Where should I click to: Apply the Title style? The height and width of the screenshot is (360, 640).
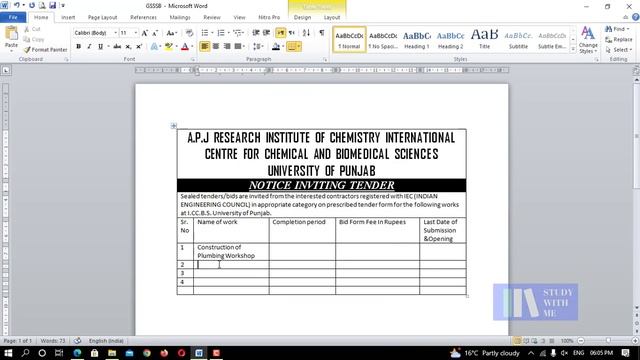click(484, 40)
